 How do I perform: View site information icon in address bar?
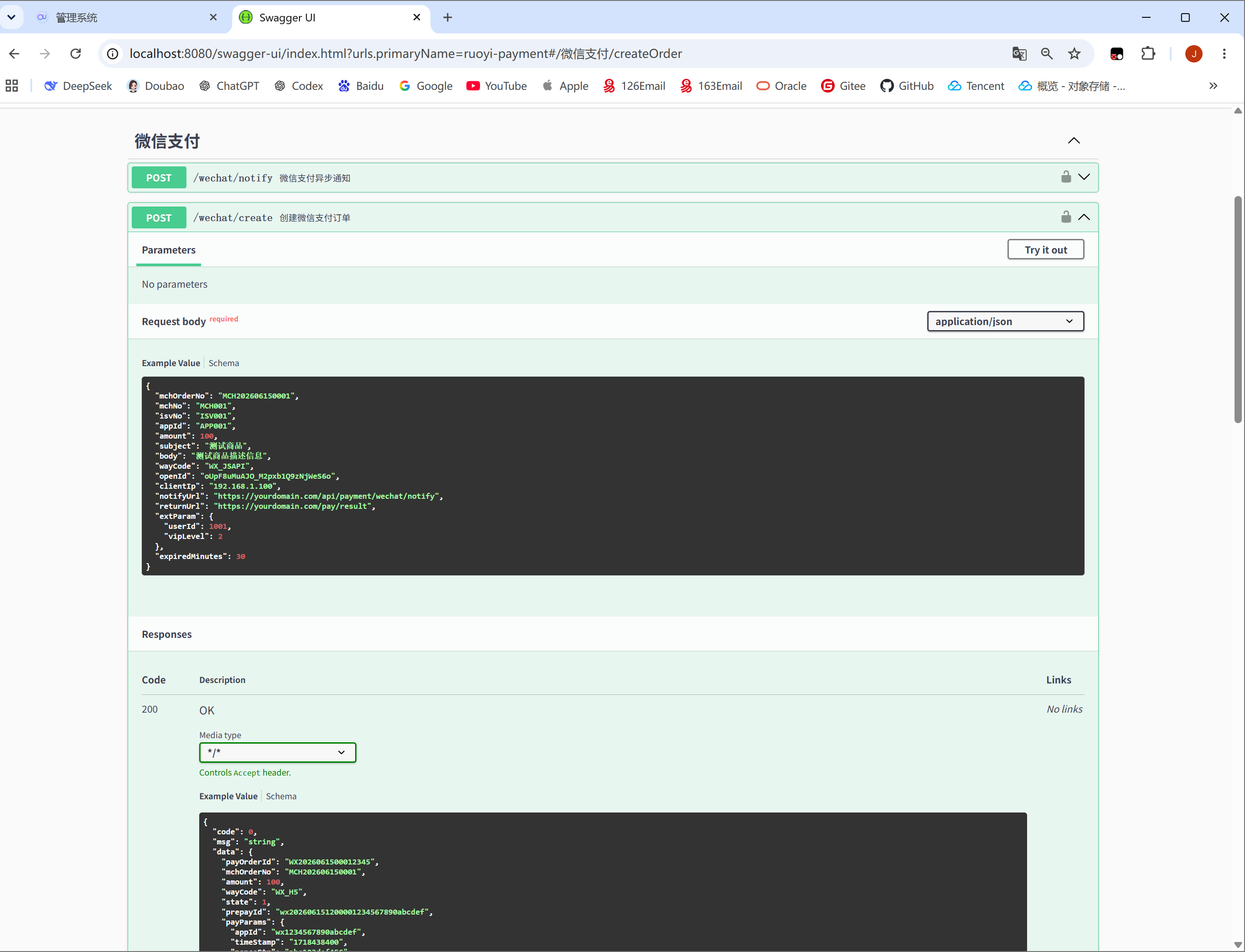[113, 54]
